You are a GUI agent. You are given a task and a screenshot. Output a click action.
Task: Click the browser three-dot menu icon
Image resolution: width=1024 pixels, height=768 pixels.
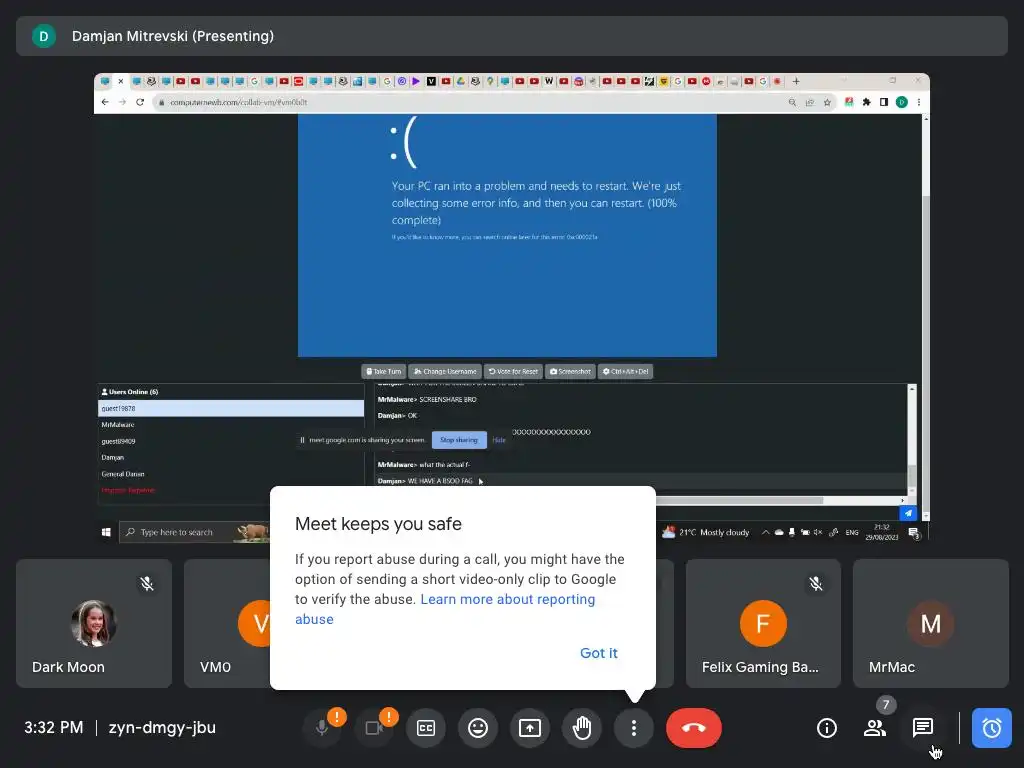coord(918,102)
